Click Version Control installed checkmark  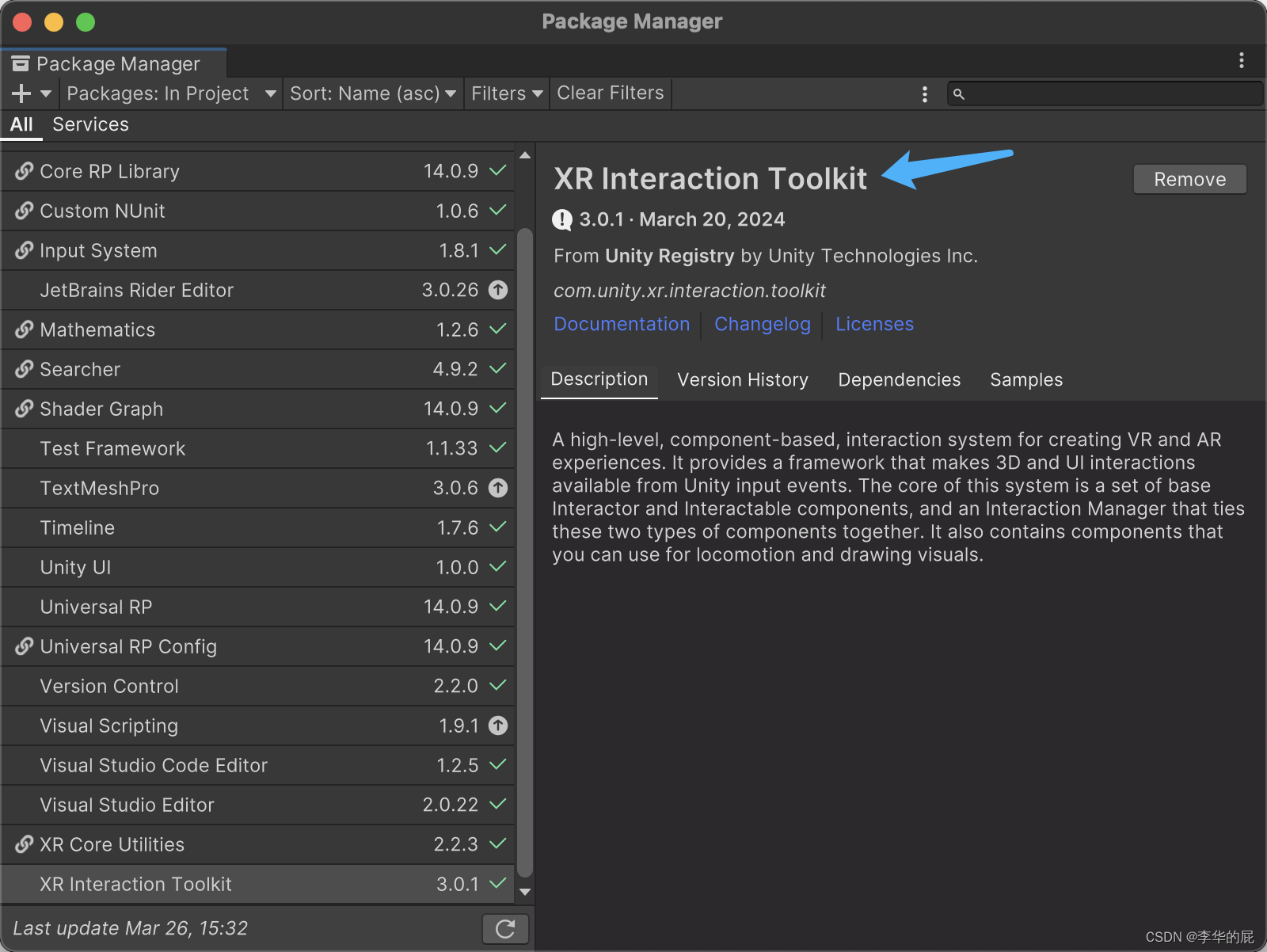497,685
